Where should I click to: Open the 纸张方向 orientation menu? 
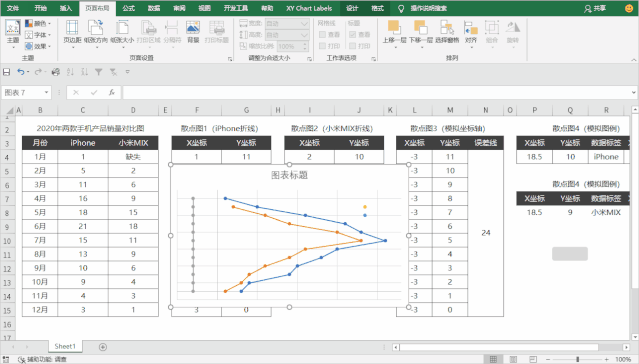(x=96, y=33)
